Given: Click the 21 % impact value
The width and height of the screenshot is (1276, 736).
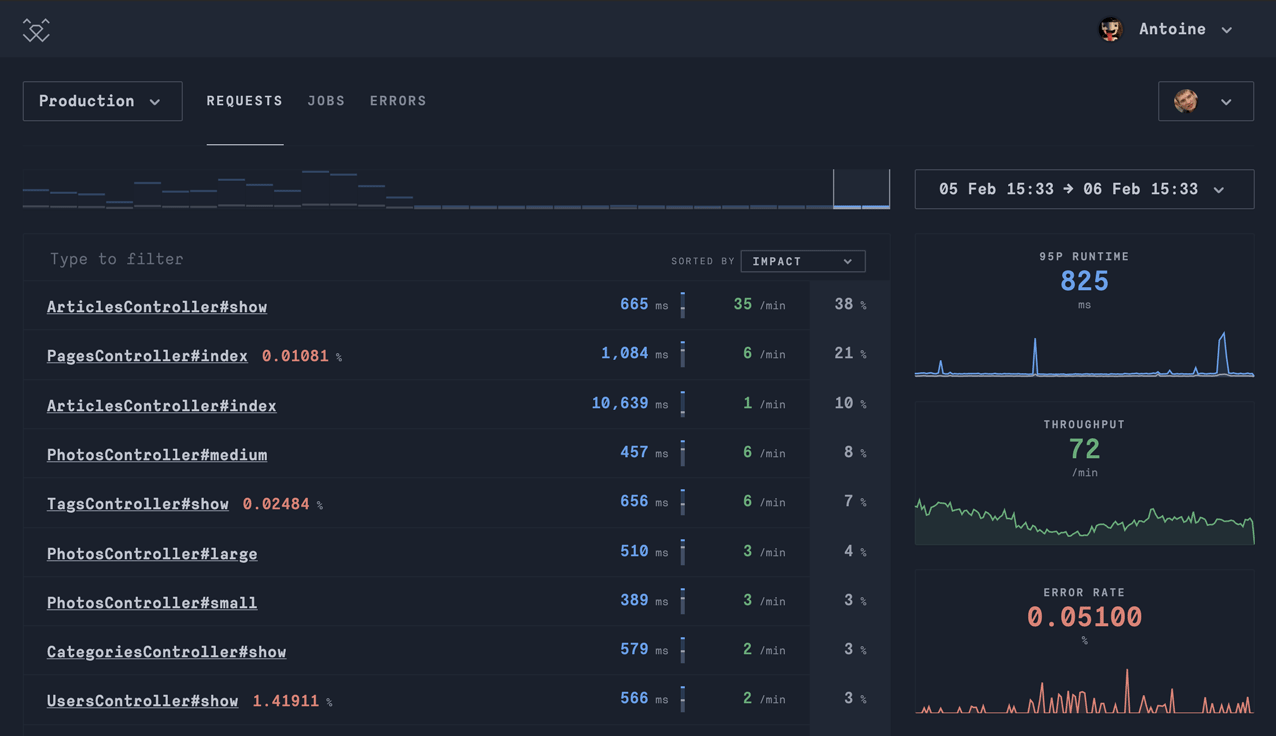Looking at the screenshot, I should (x=851, y=353).
